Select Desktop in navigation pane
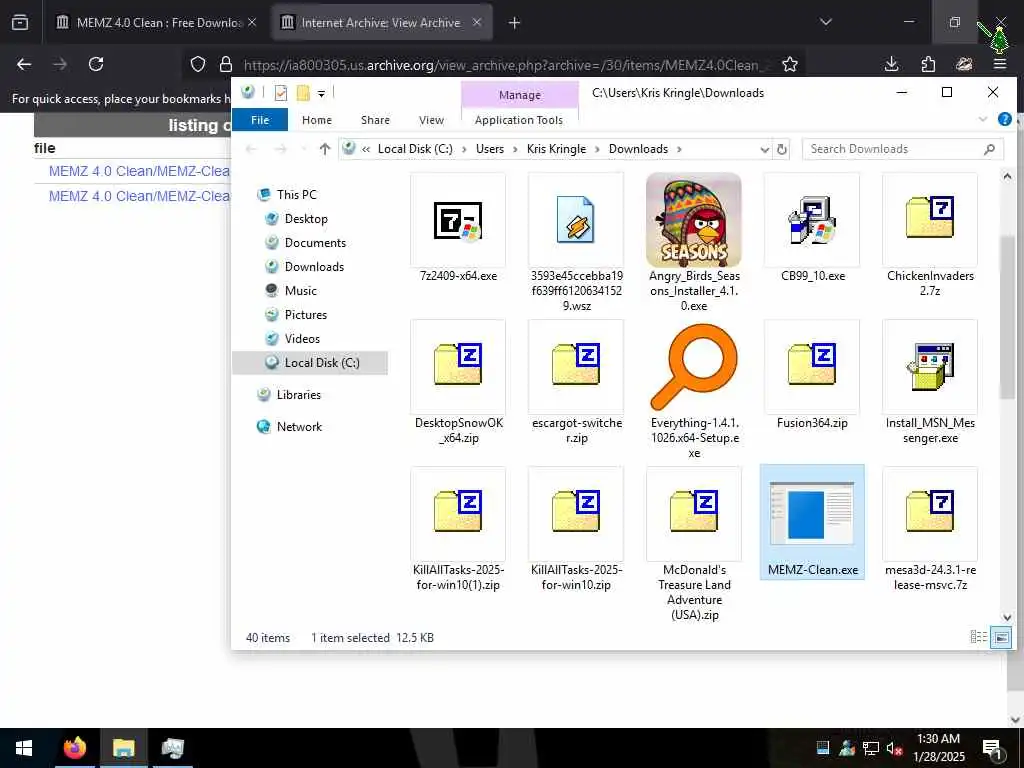 coord(306,219)
